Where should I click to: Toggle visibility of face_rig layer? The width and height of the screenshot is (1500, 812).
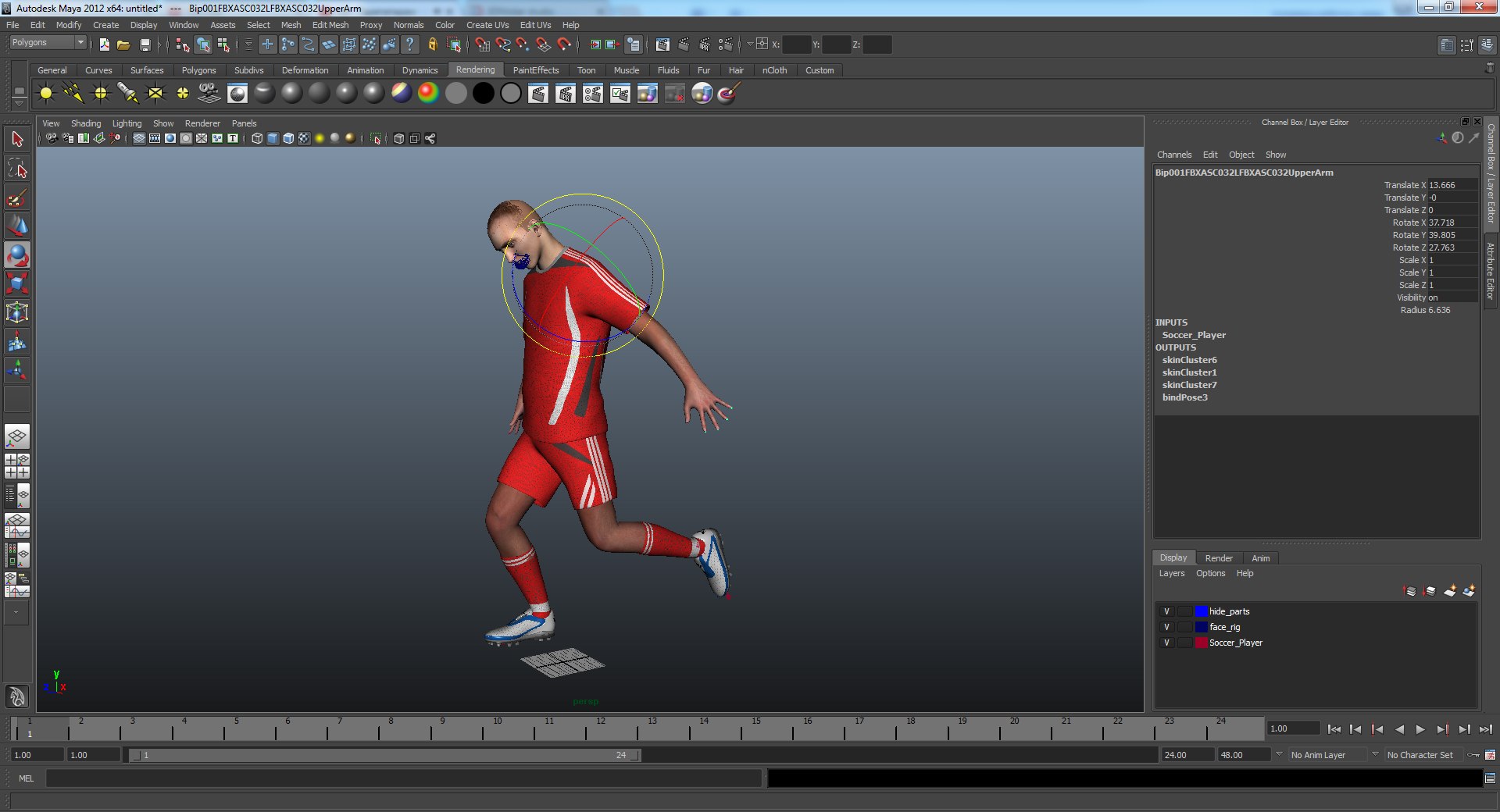1167,627
